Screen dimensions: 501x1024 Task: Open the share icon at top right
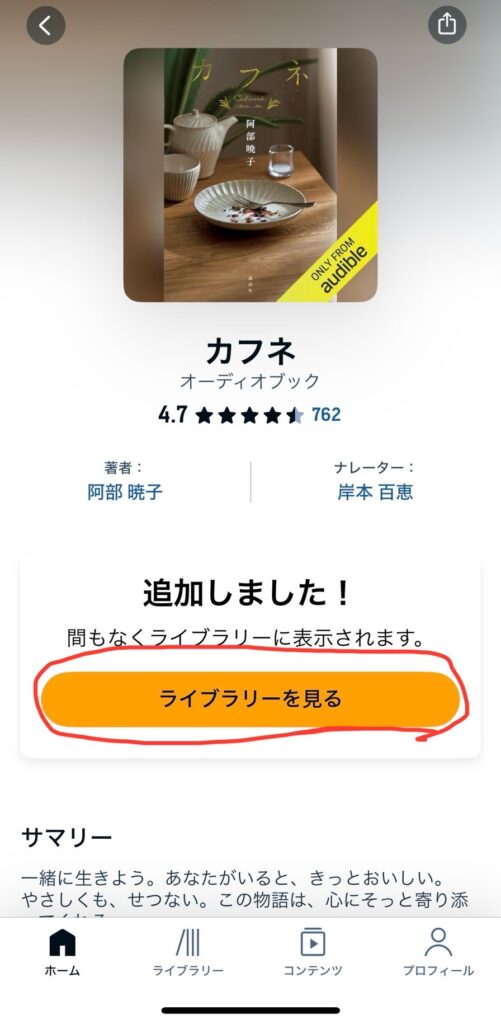[x=447, y=25]
